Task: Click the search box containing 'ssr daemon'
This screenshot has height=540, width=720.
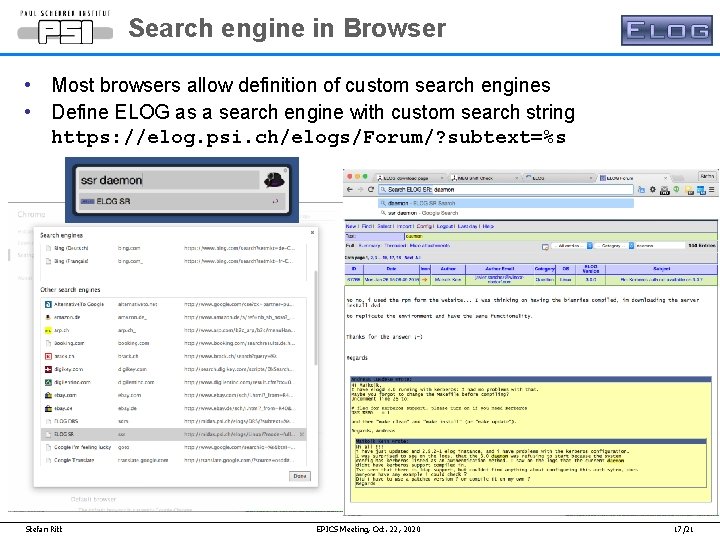Action: (x=169, y=180)
